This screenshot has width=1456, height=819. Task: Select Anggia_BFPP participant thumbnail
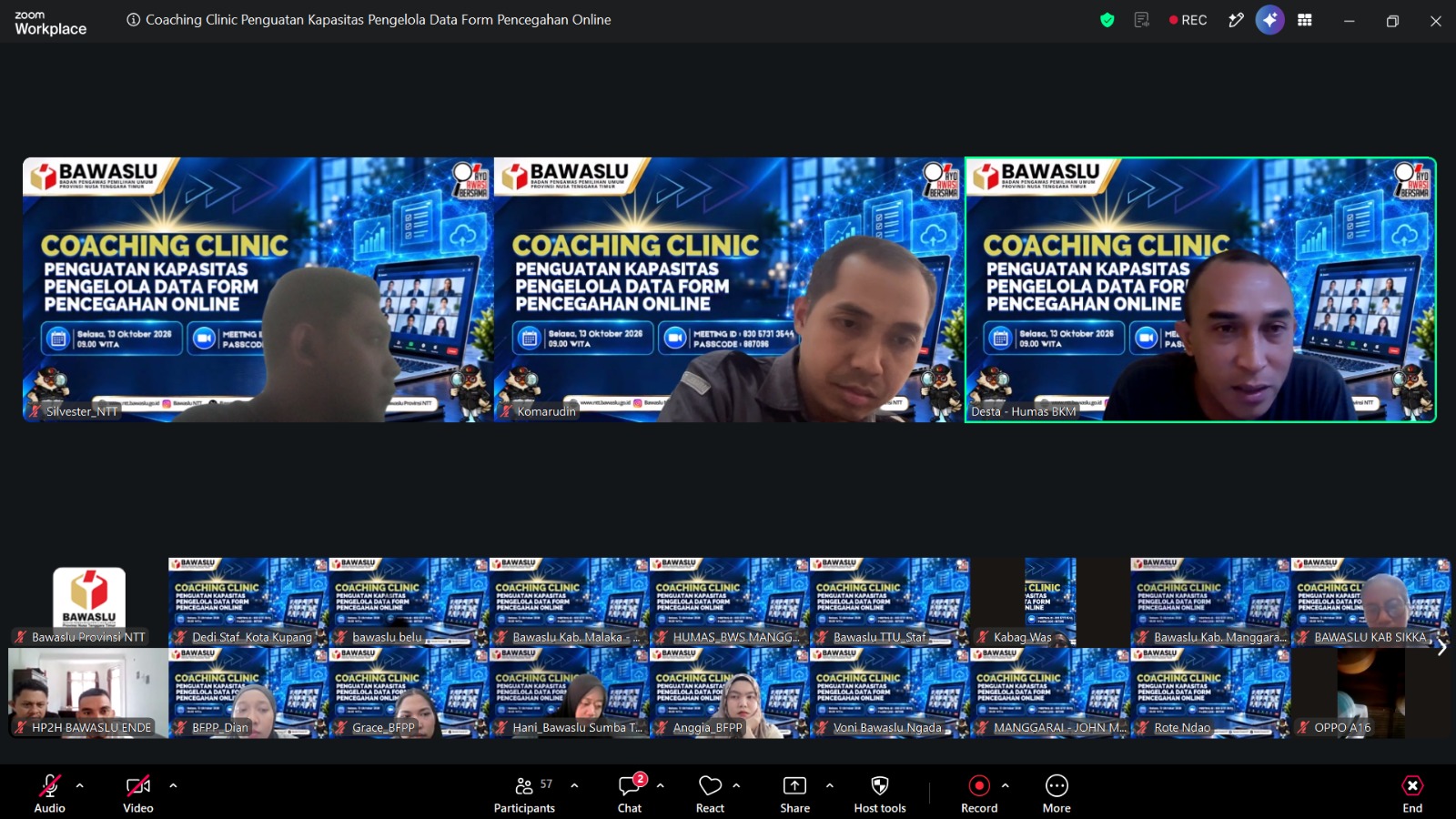pos(730,693)
